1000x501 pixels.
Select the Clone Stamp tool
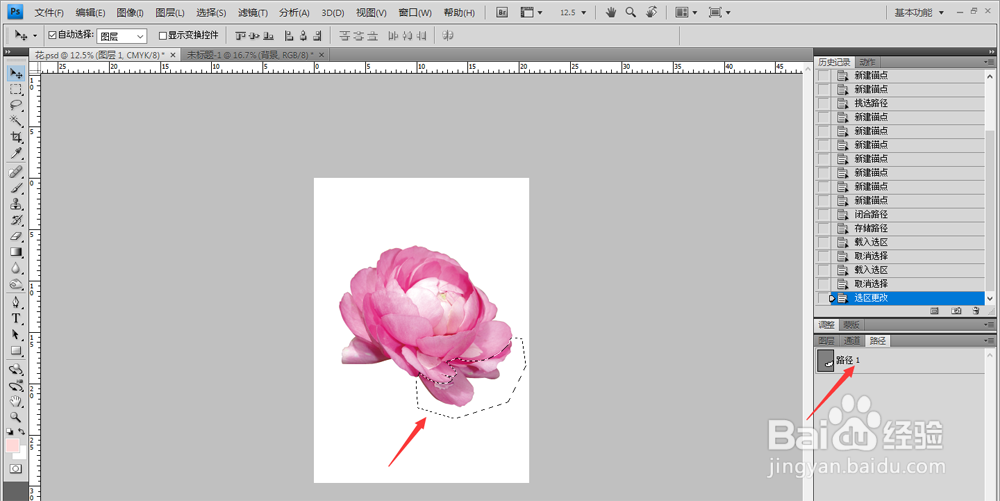click(x=16, y=204)
